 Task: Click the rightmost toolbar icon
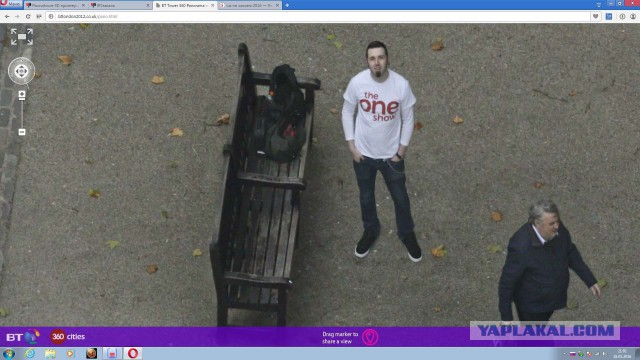[x=633, y=16]
